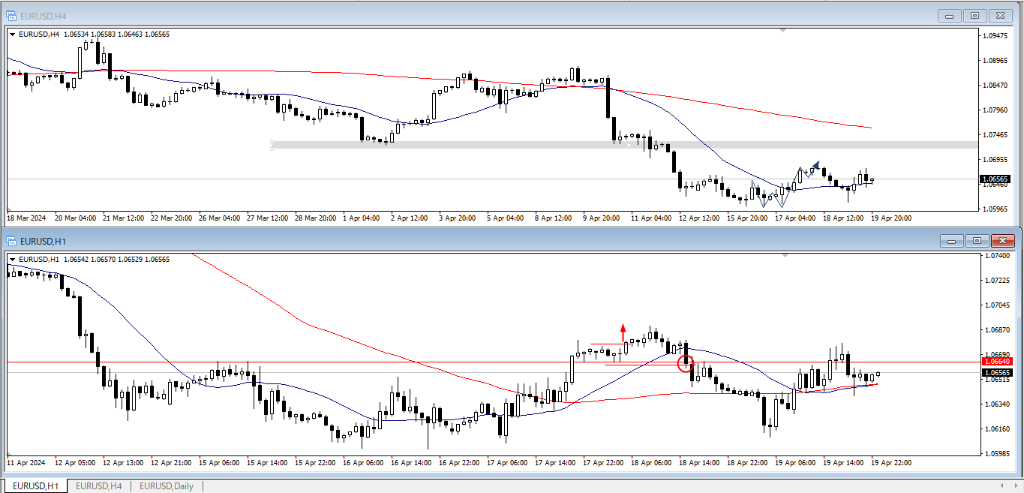Switch to the EURUSD,H1 tab
Viewport: 1024px width, 493px height.
point(35,485)
